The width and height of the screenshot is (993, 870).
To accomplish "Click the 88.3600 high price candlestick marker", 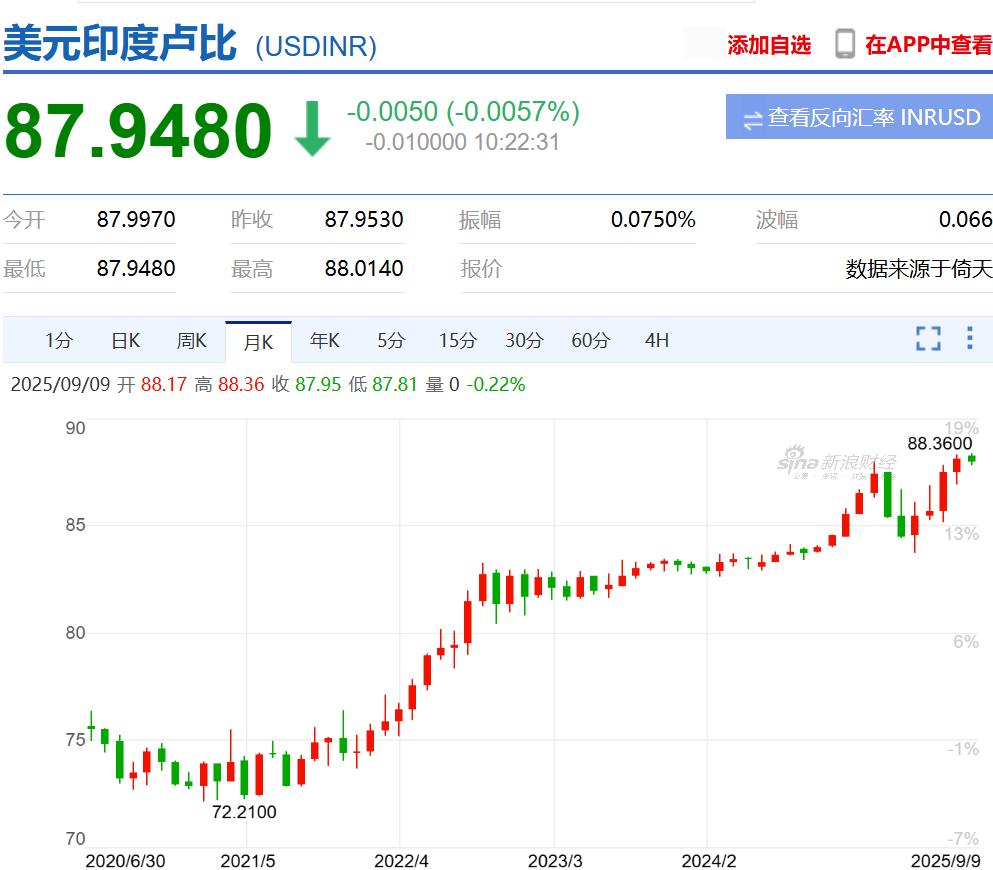I will [971, 458].
